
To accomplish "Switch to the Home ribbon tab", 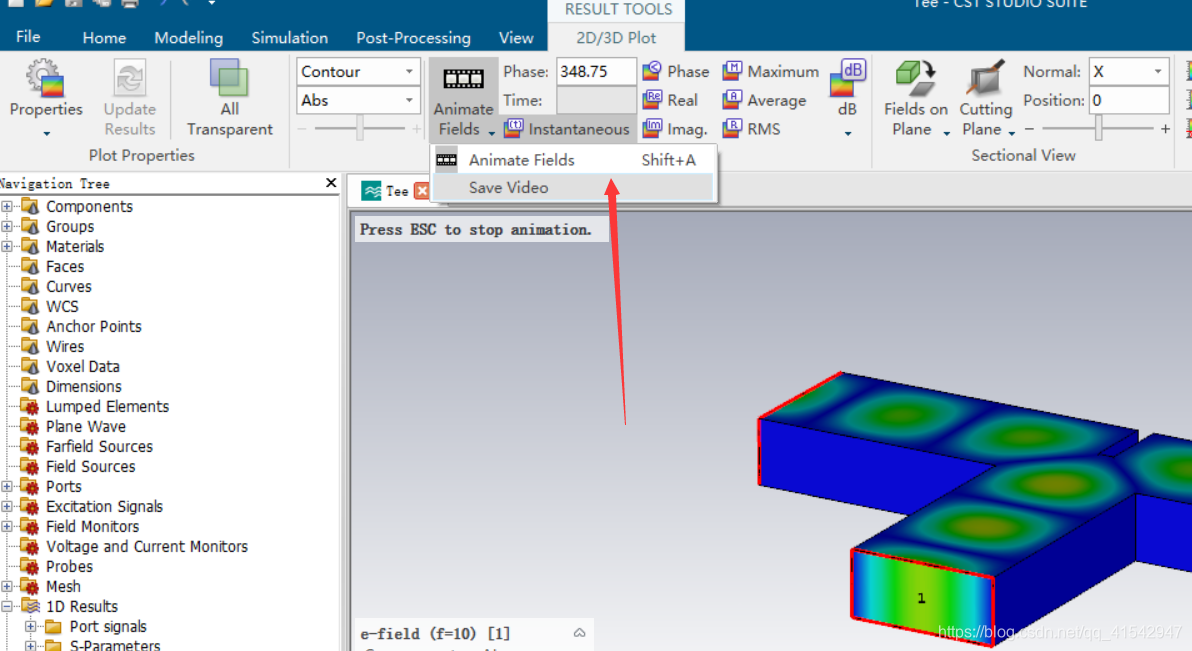I will [104, 37].
